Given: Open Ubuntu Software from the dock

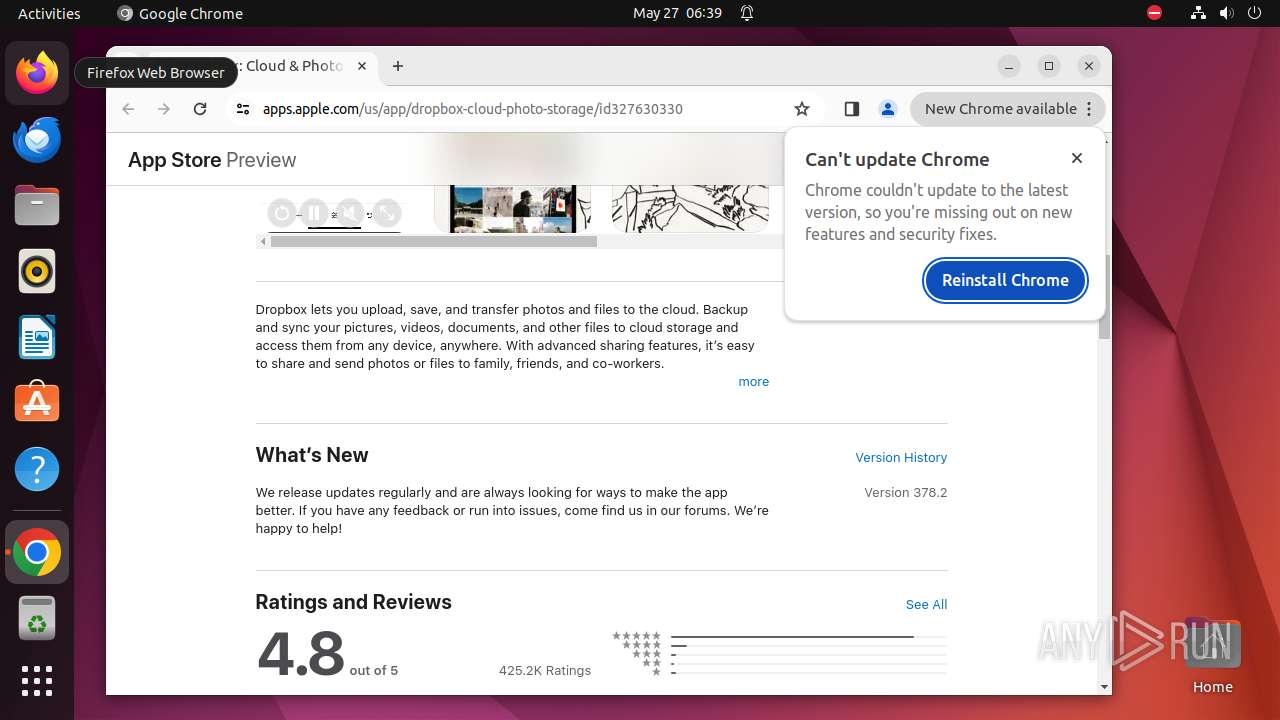Looking at the screenshot, I should pos(37,403).
